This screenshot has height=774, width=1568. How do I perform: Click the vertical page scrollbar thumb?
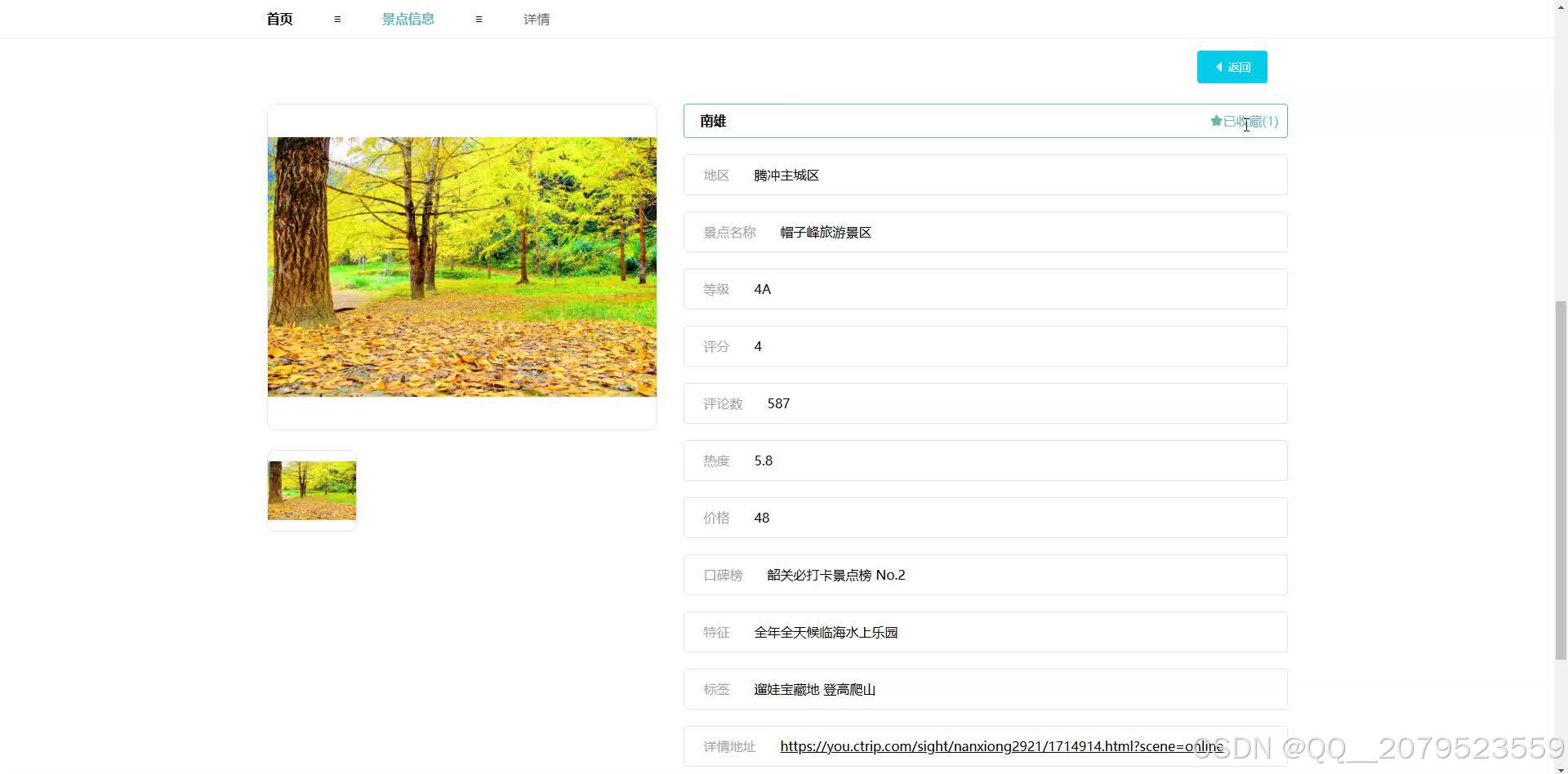(x=1561, y=480)
